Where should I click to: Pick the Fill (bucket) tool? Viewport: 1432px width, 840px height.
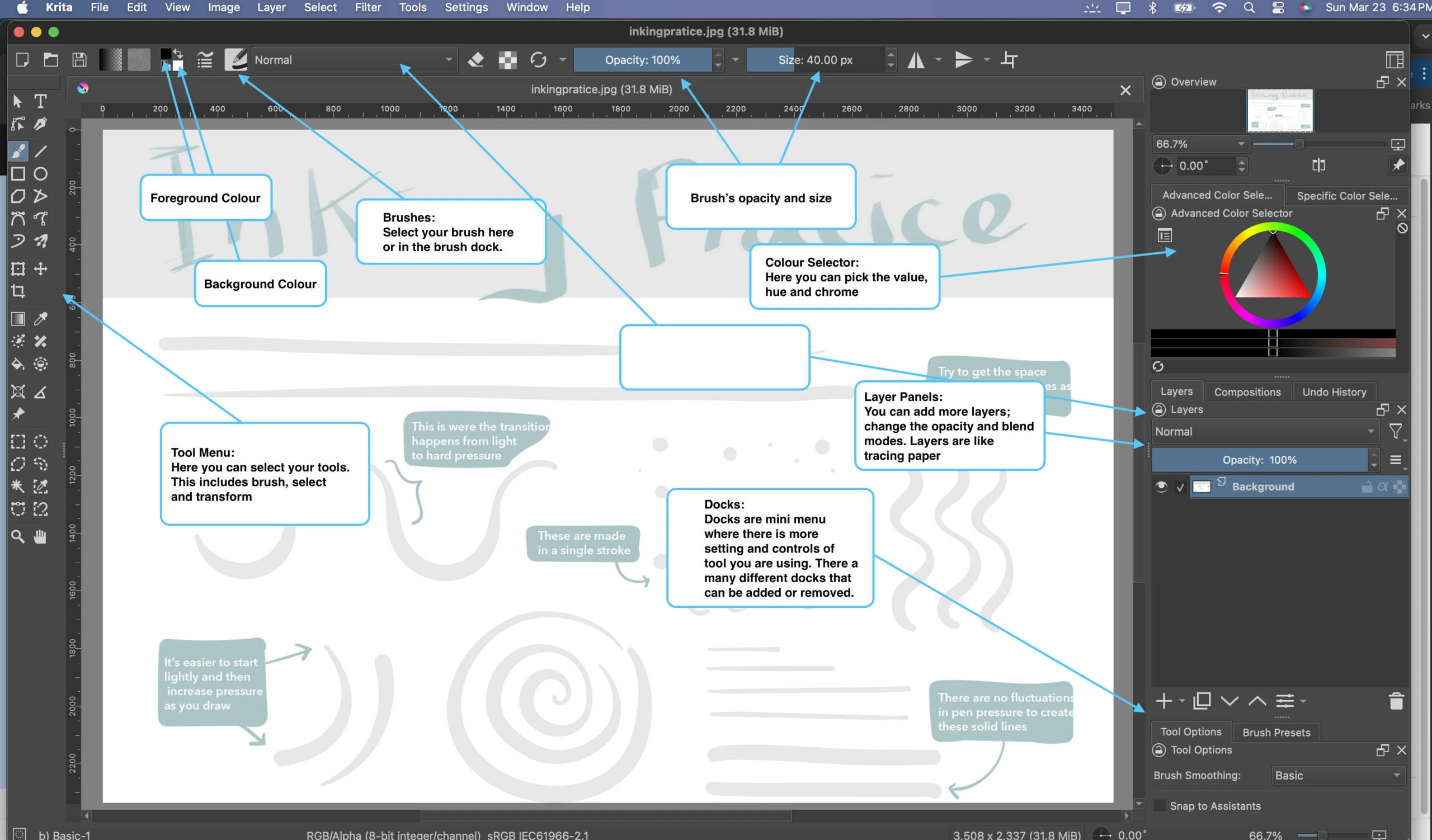point(18,364)
